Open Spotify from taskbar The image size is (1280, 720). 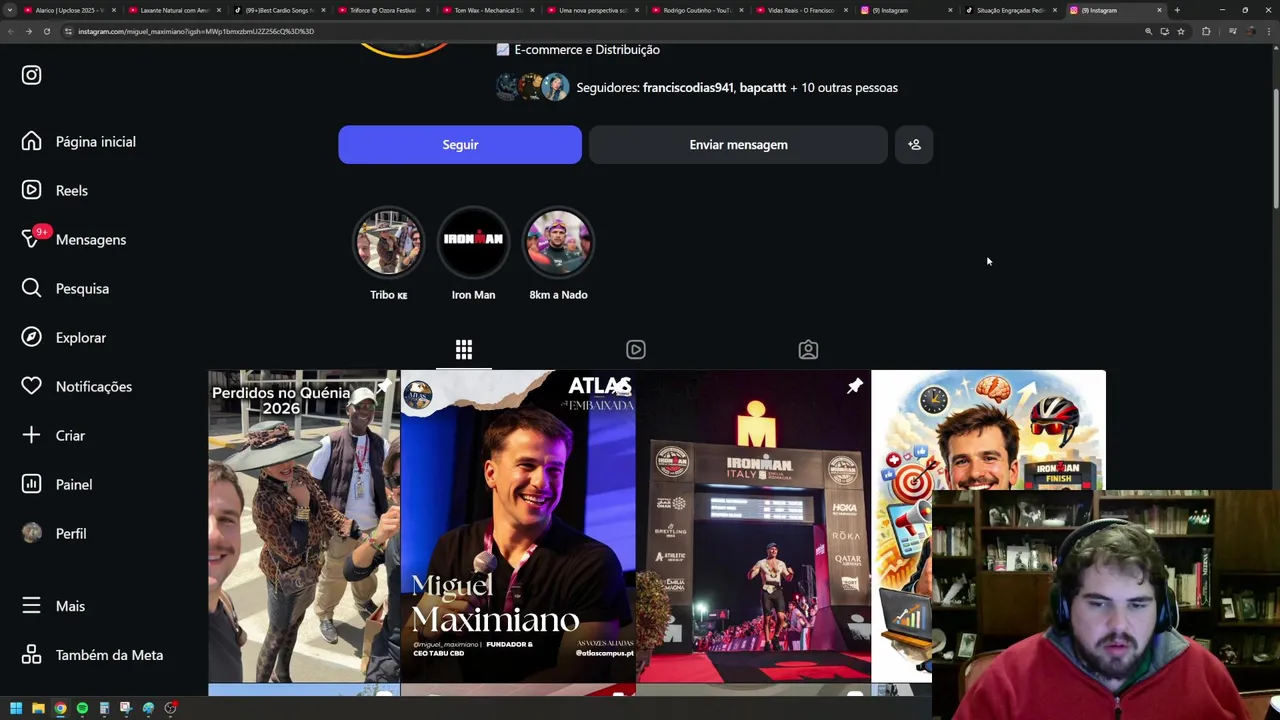(82, 708)
